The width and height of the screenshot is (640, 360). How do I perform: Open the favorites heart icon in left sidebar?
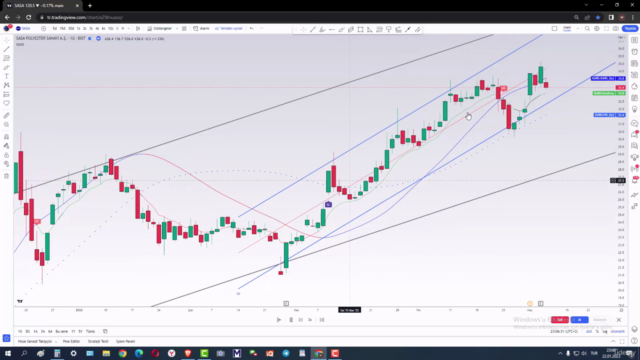7,103
